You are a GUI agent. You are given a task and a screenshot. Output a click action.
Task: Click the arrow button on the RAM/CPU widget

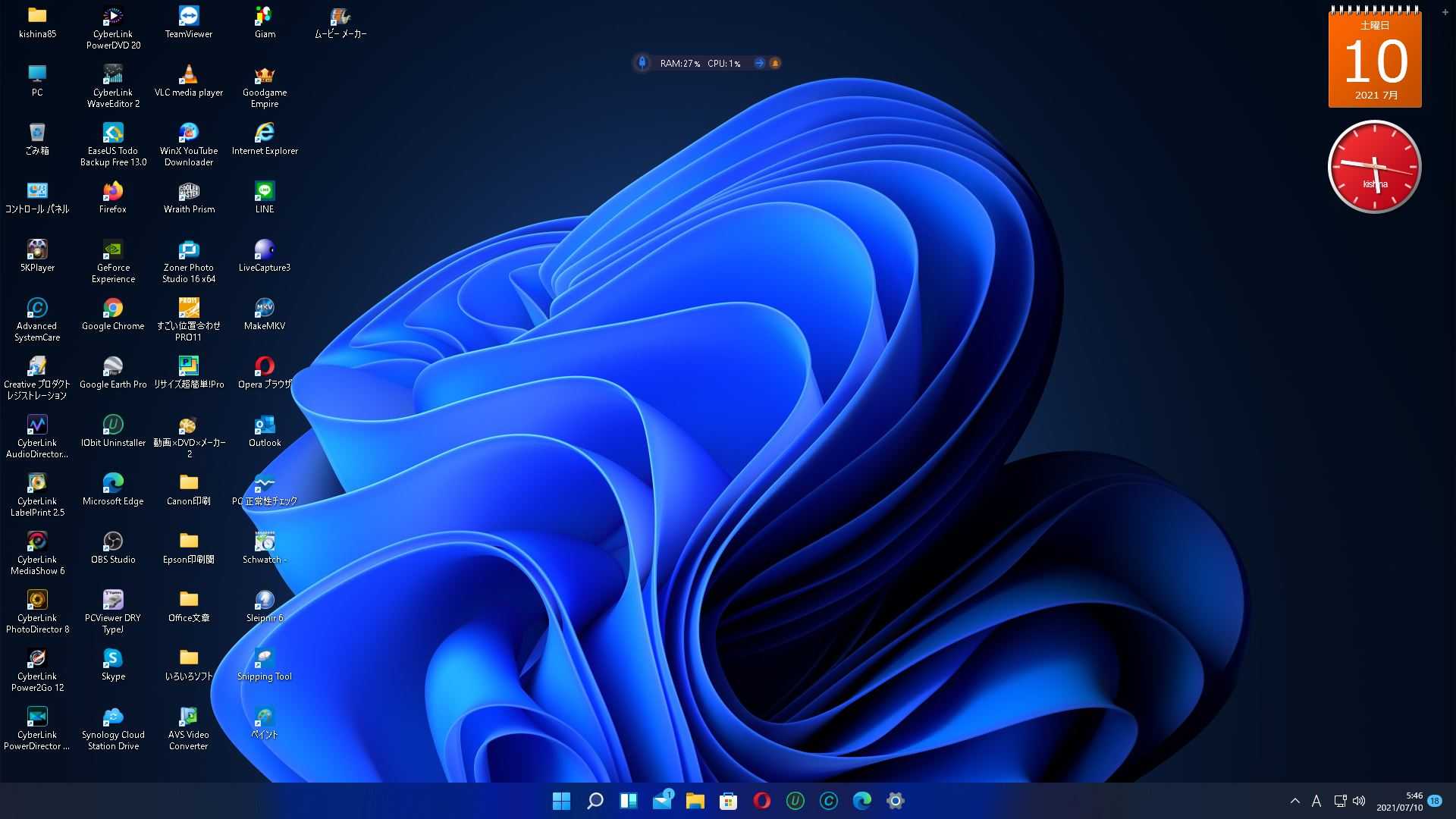(x=759, y=63)
